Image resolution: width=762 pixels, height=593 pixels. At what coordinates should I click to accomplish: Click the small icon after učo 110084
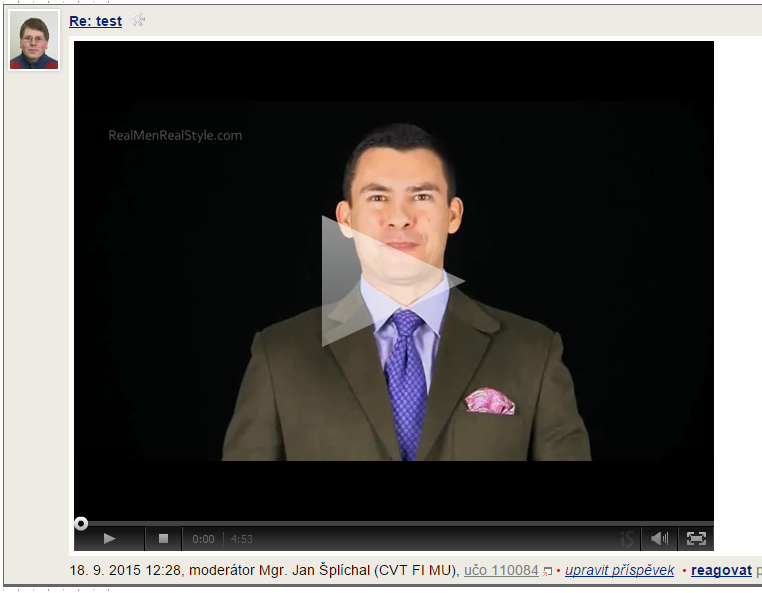click(x=547, y=571)
